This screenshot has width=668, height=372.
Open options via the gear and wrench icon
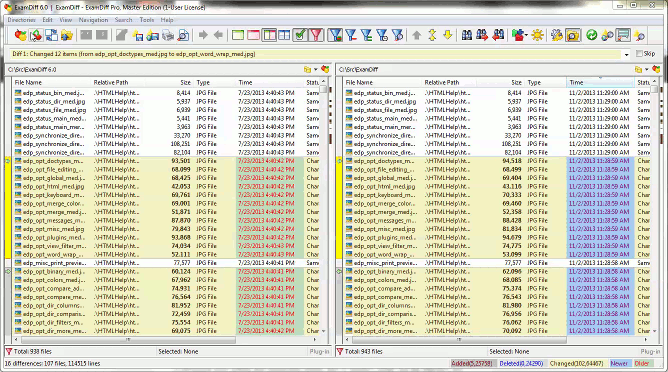pyautogui.click(x=557, y=35)
